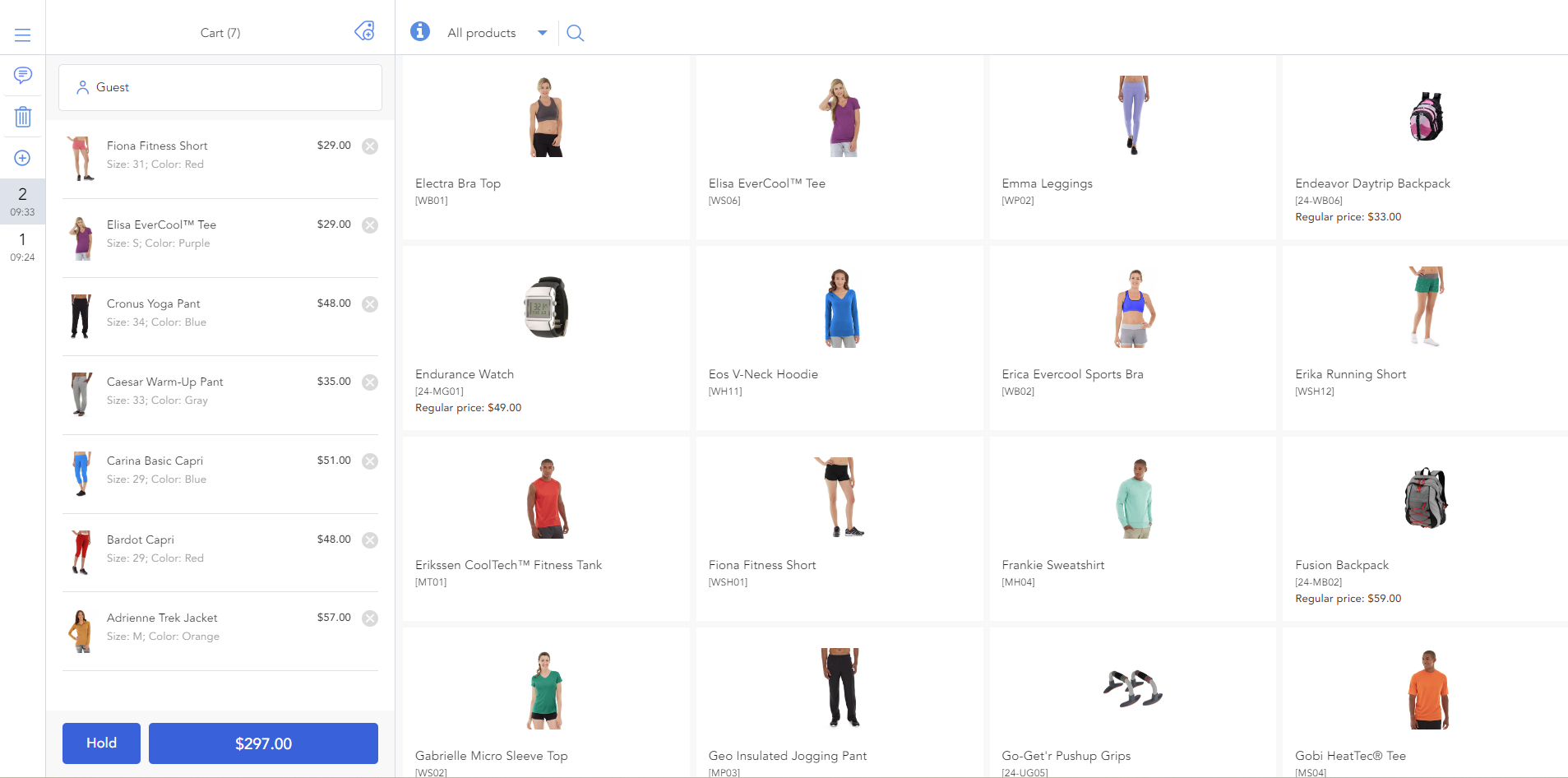Viewport: 1568px width, 778px height.
Task: Select the Endurance Watch product
Action: click(545, 337)
